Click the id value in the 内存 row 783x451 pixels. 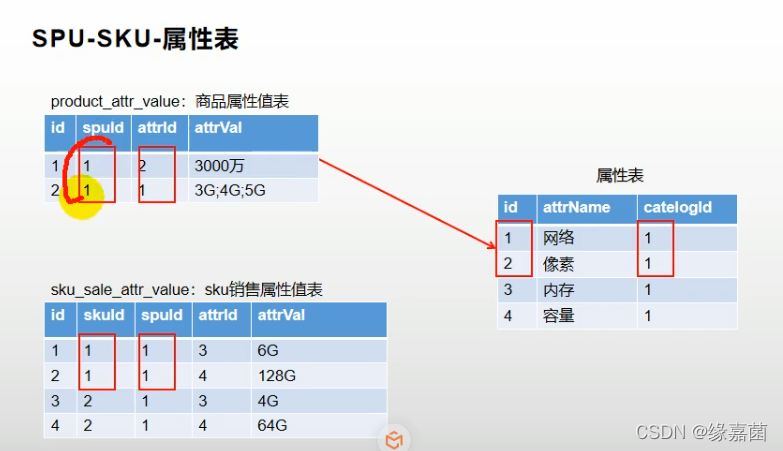(x=508, y=290)
